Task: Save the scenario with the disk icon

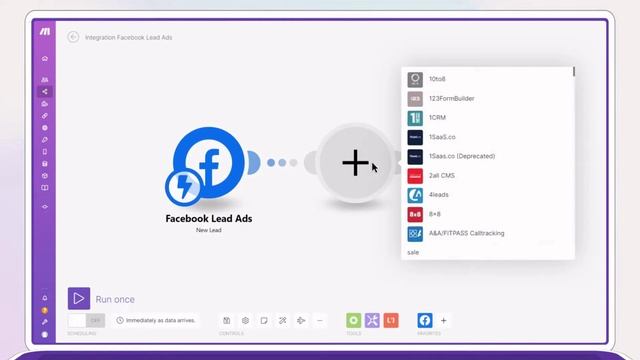Action: 227,320
